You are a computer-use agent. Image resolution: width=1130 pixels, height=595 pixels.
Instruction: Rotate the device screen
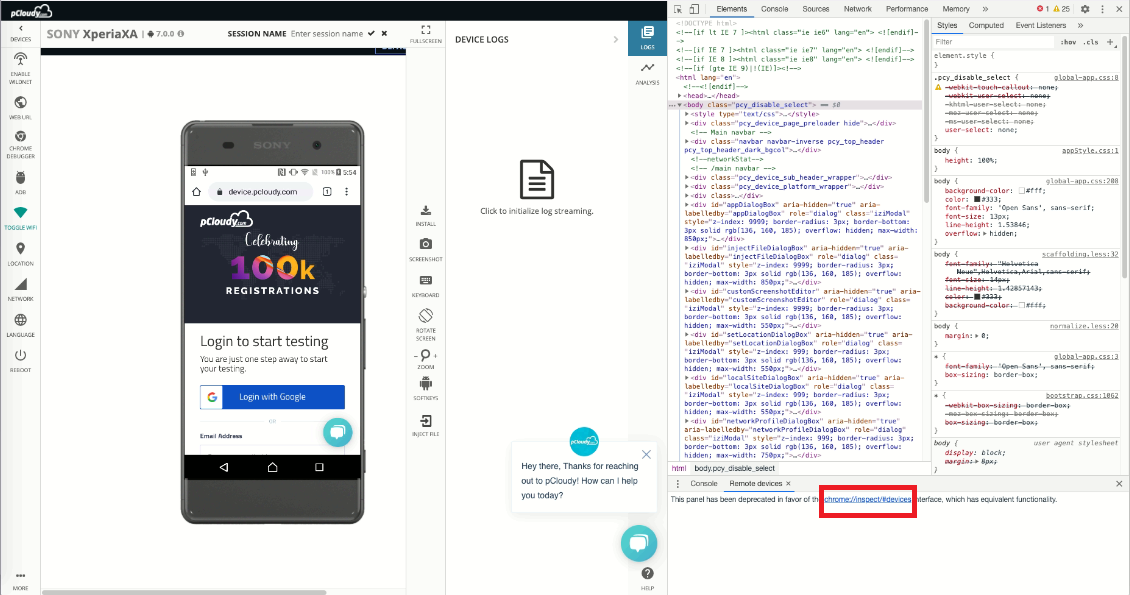click(426, 324)
